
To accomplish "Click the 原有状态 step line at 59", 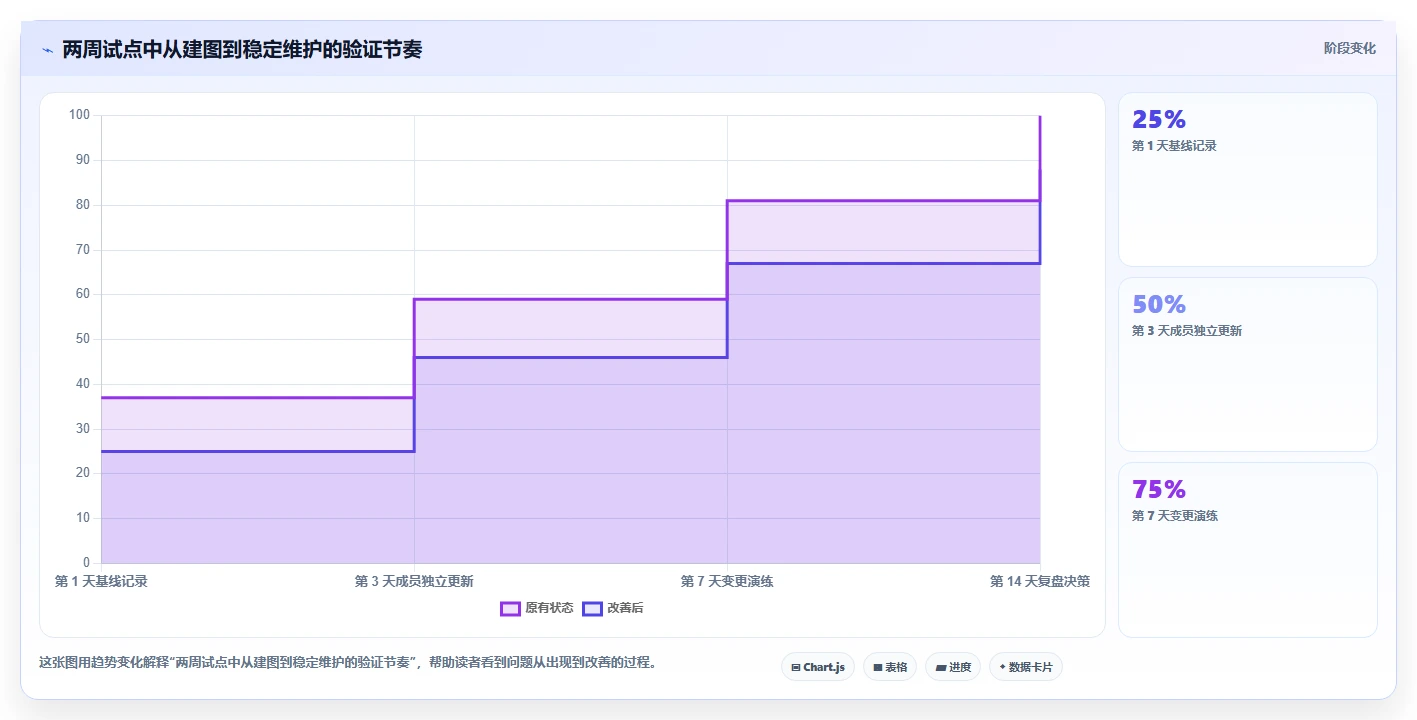I will point(570,299).
